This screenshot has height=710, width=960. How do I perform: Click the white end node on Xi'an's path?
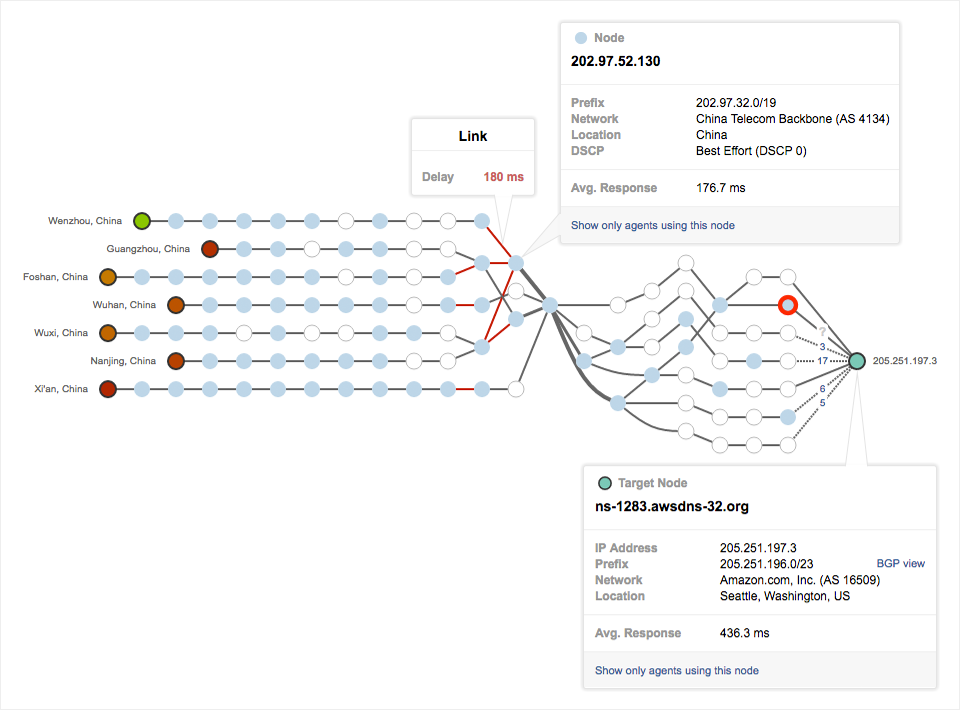click(x=516, y=389)
